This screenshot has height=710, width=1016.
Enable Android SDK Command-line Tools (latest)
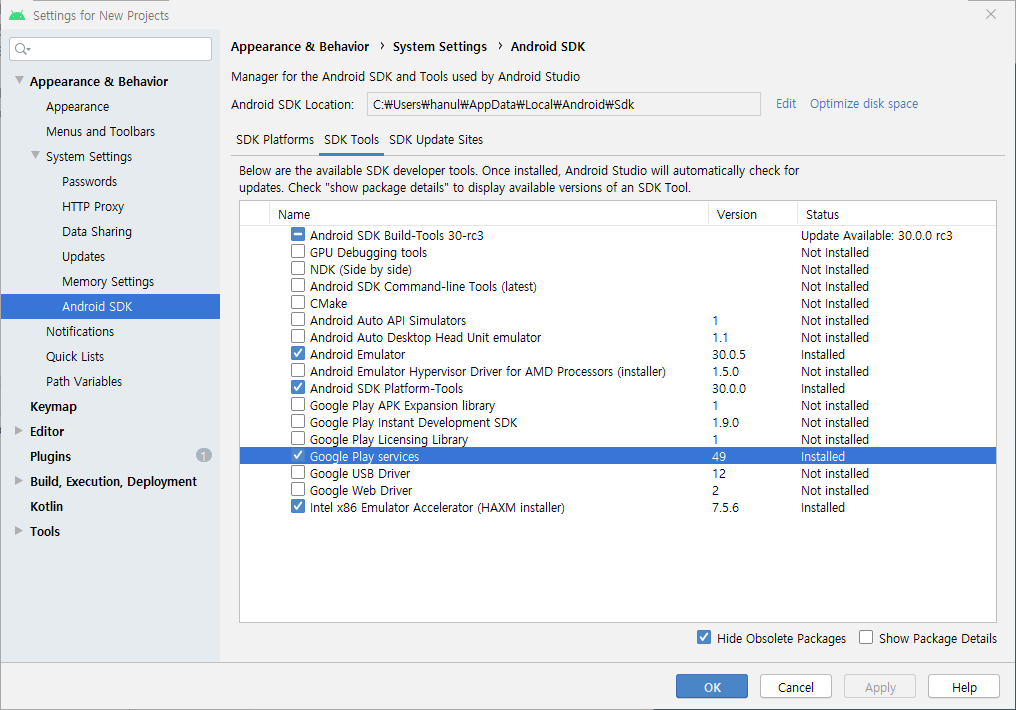[x=297, y=285]
